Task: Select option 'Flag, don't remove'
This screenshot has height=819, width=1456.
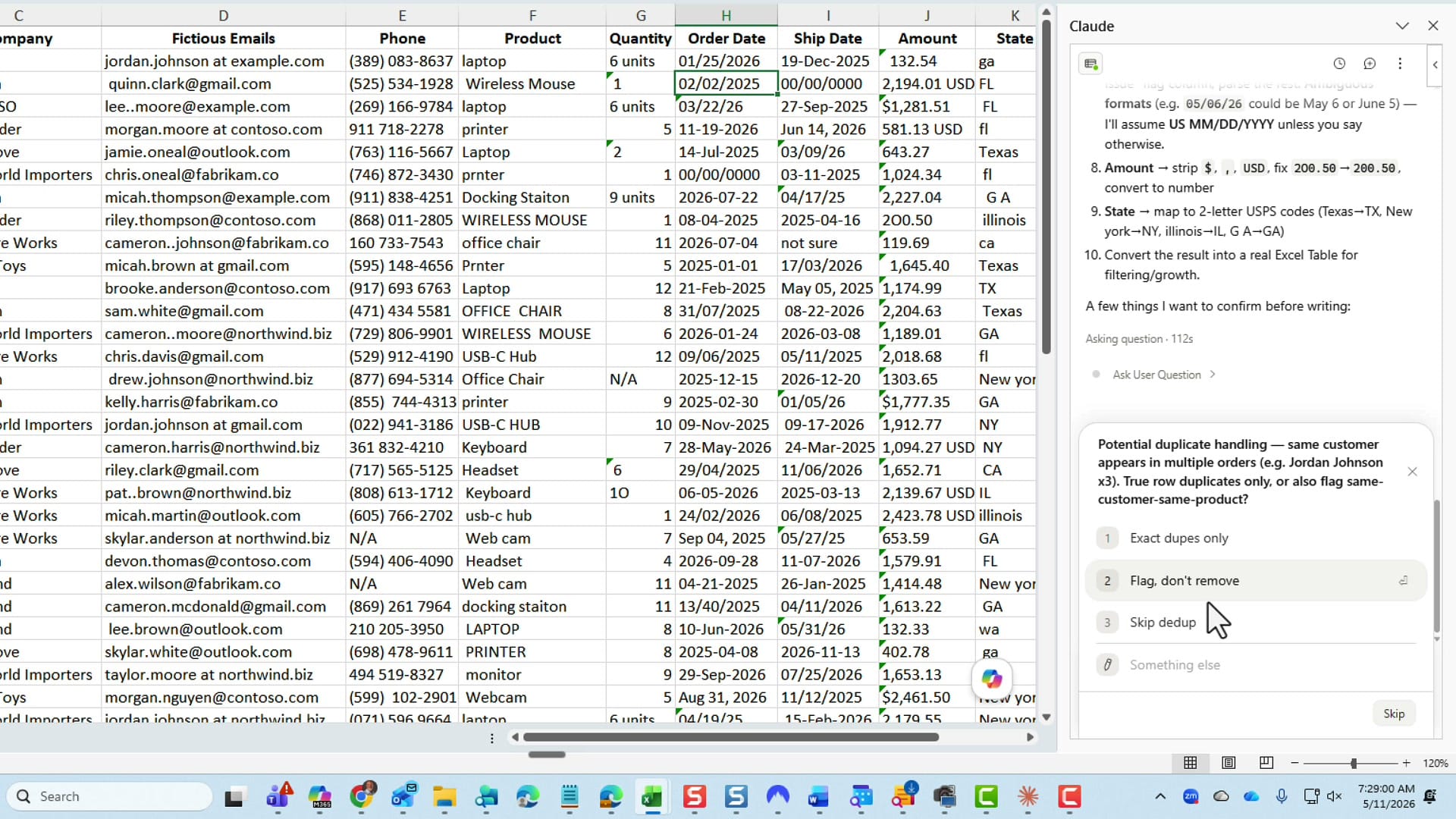Action: [1256, 581]
